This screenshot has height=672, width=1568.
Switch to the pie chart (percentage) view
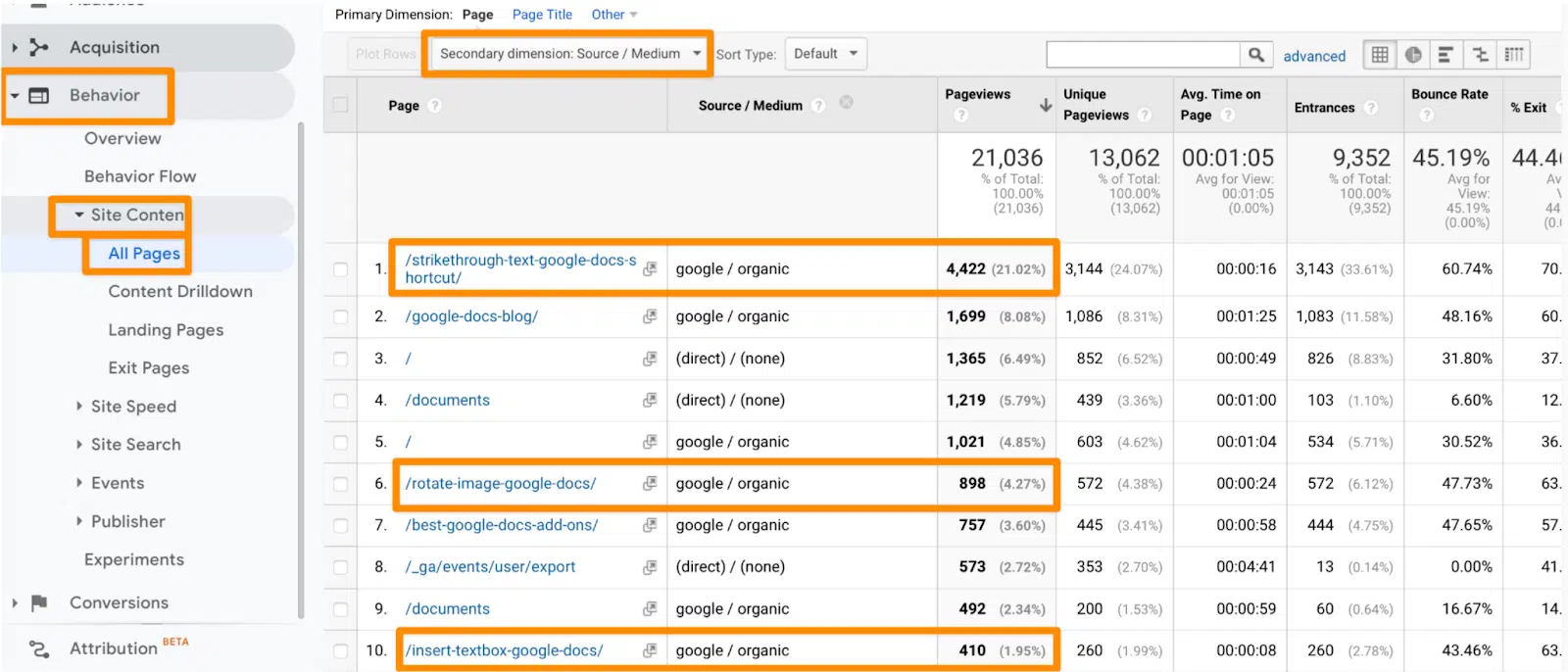1412,55
